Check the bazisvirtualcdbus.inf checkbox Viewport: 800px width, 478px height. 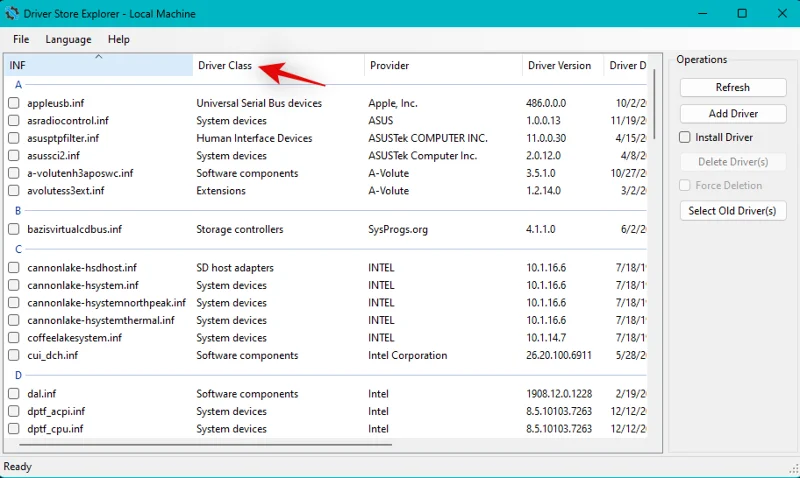pos(14,229)
